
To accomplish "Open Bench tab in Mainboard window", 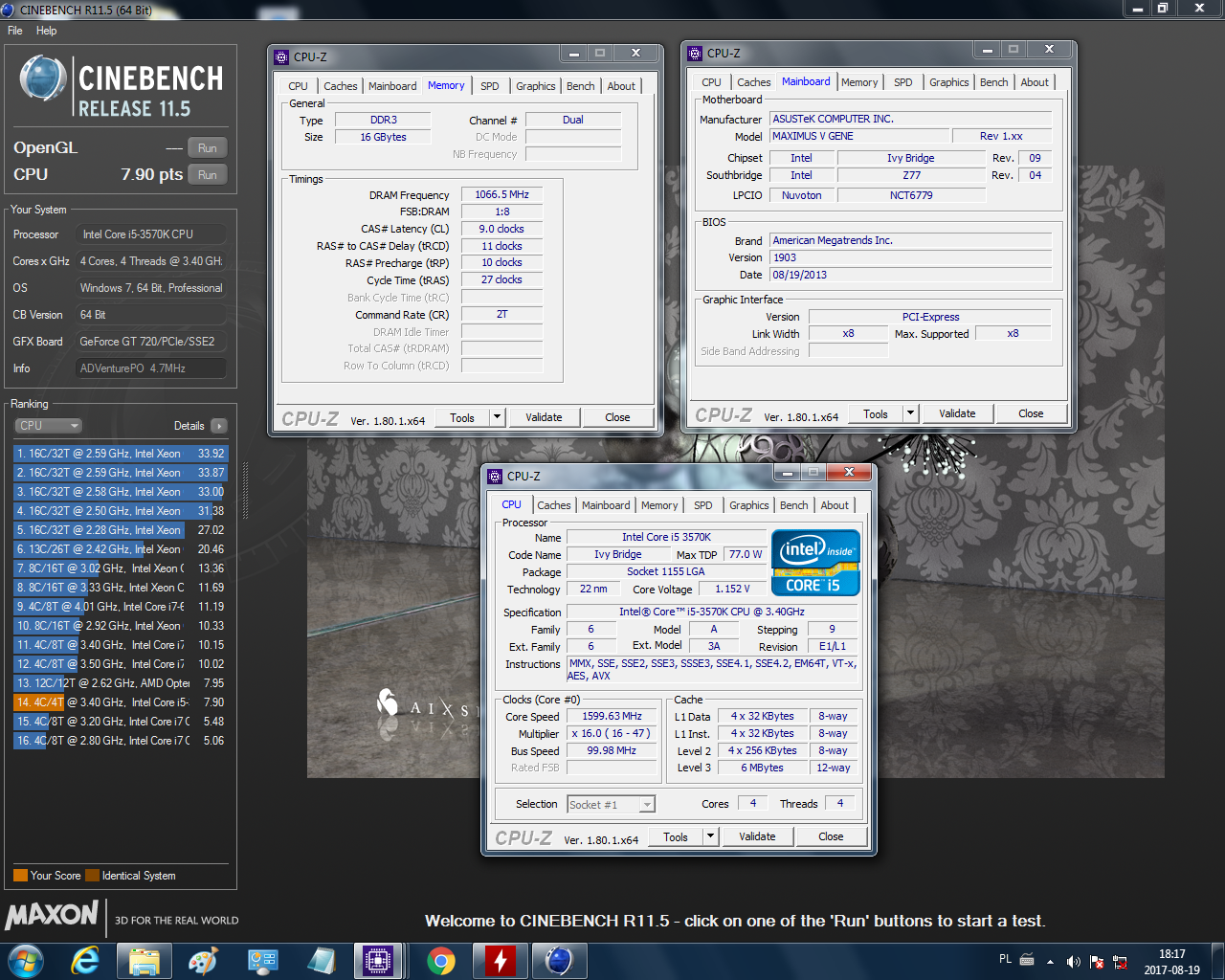I will click(994, 82).
